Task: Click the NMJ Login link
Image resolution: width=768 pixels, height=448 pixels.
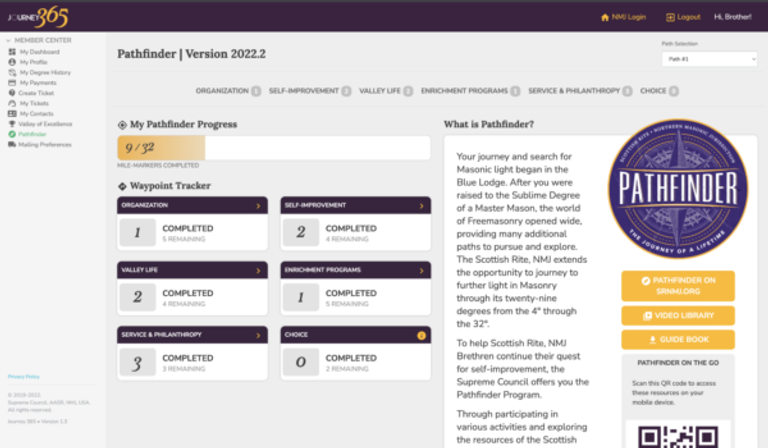Action: coord(624,17)
